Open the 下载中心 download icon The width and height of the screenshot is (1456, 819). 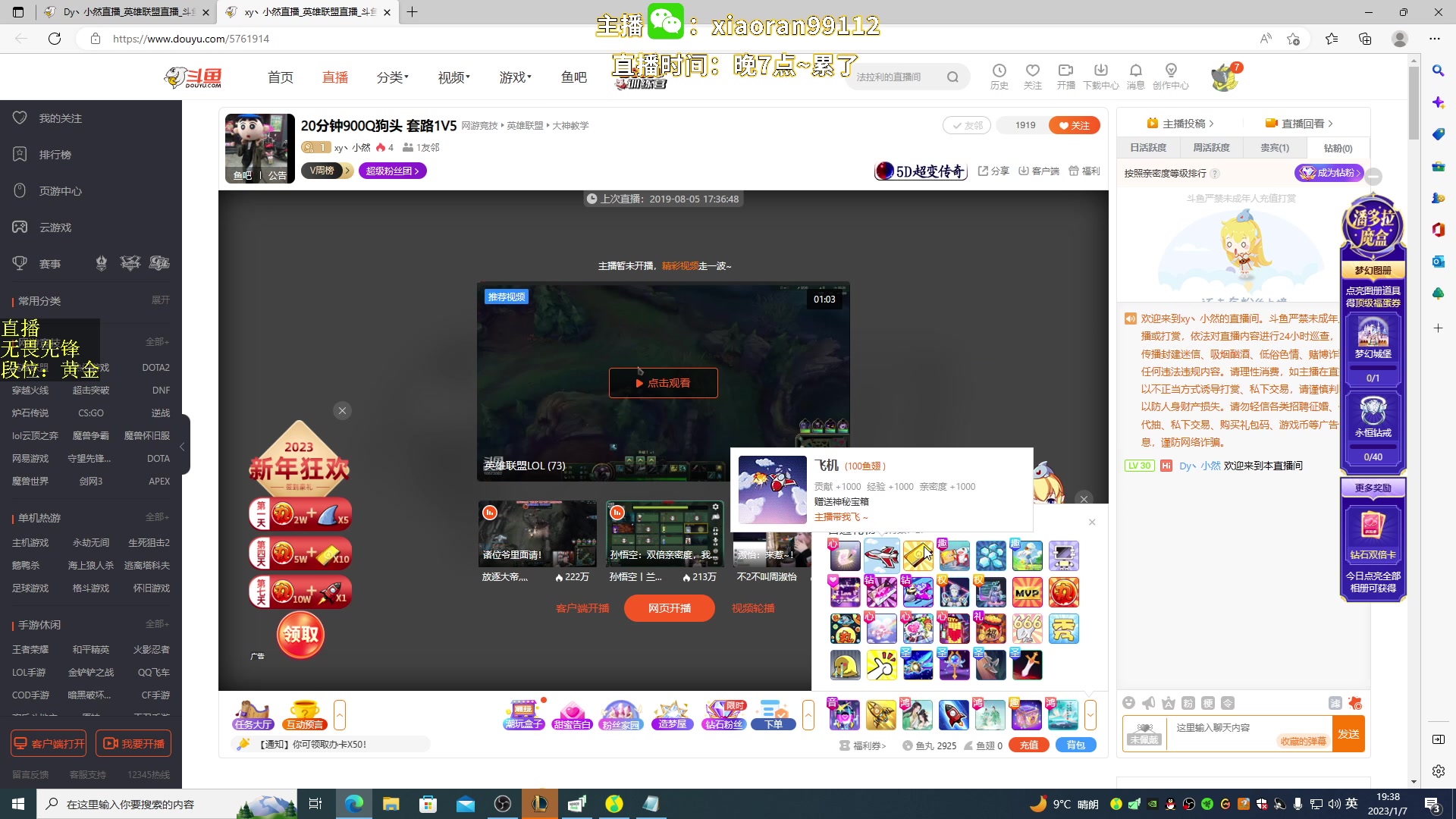[1101, 77]
